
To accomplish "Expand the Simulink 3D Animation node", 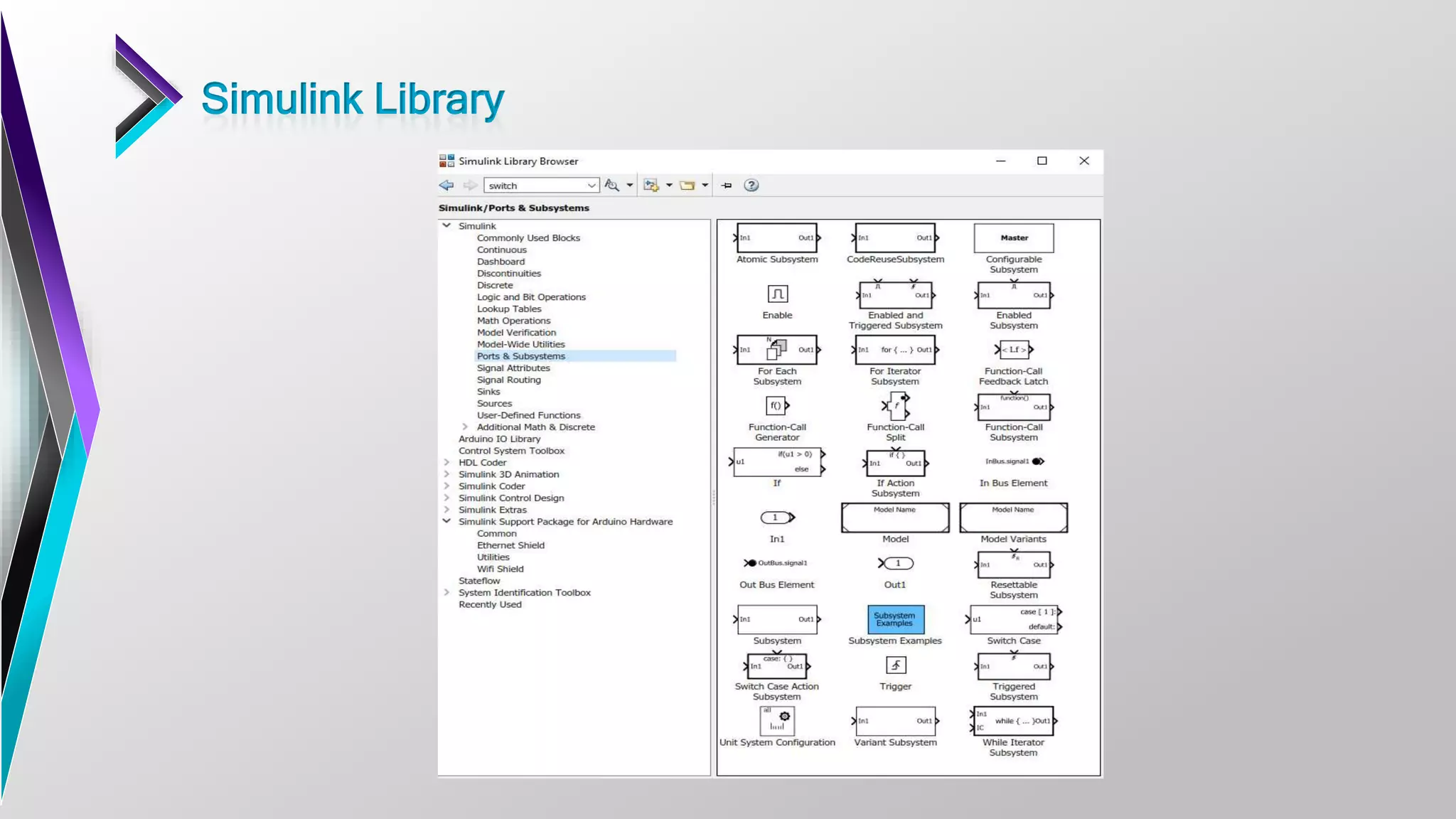I will (x=446, y=474).
